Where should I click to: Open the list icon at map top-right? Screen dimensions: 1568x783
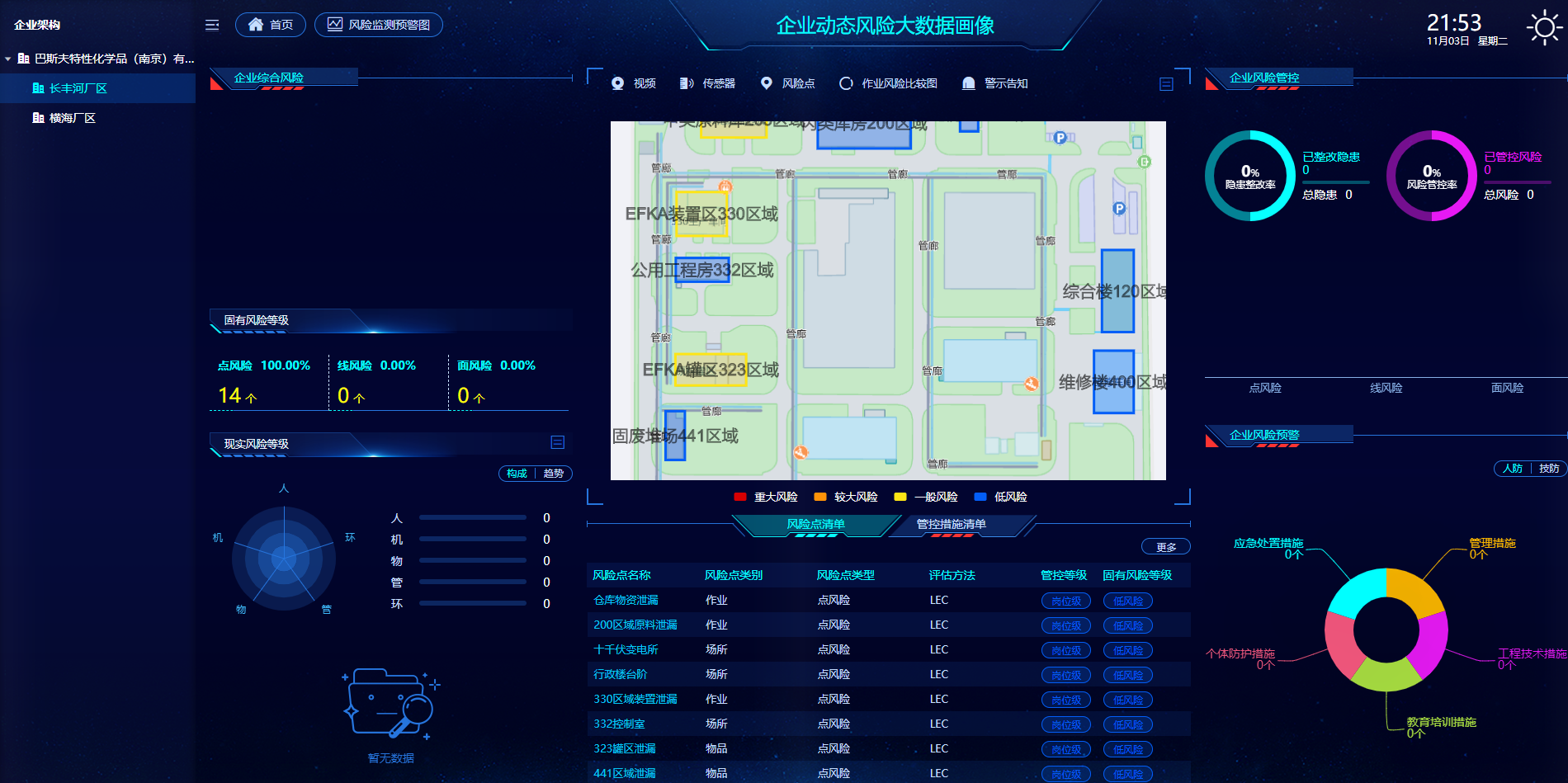click(x=1166, y=84)
